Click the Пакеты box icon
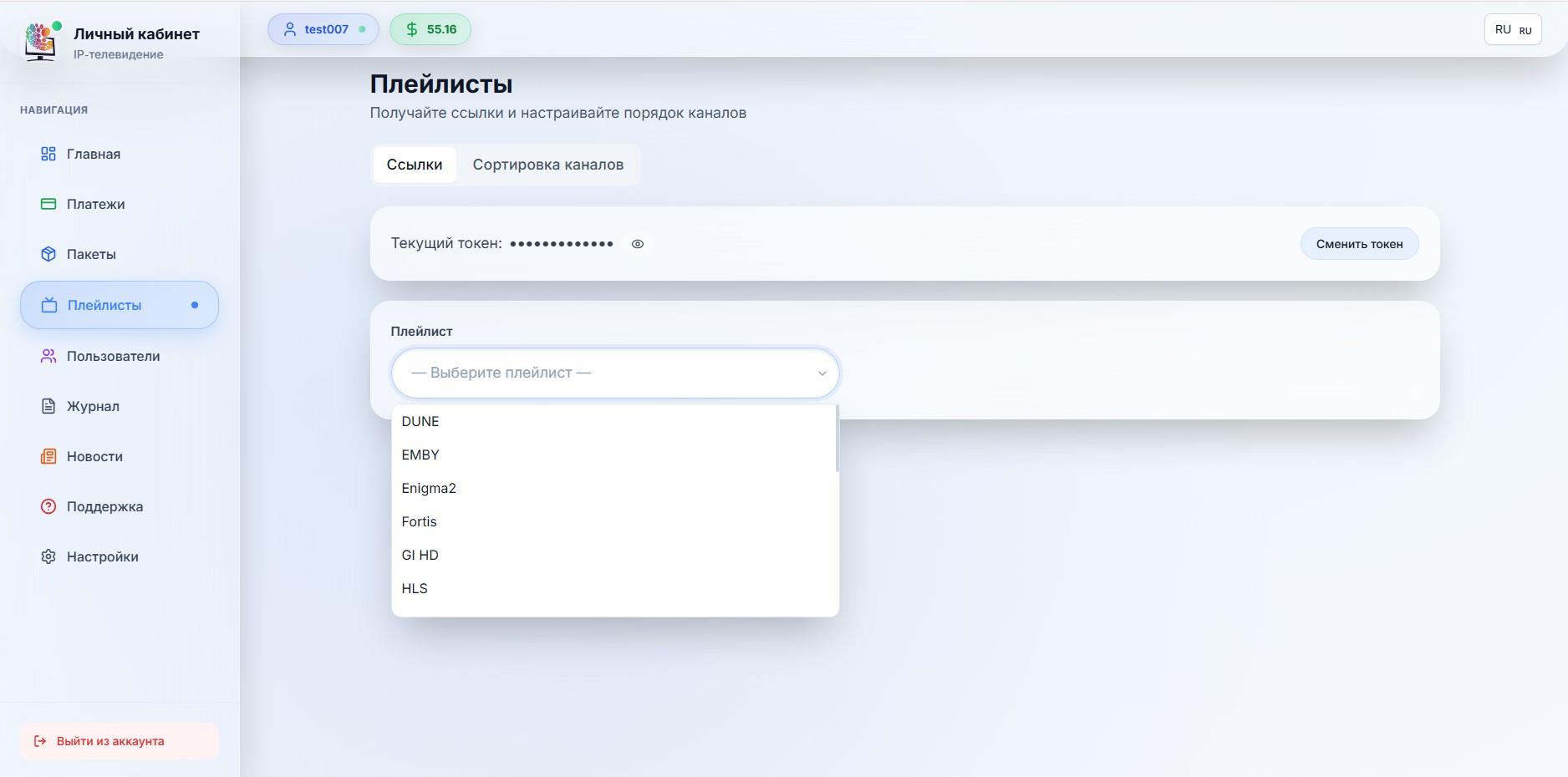This screenshot has height=777, width=1568. click(x=48, y=254)
